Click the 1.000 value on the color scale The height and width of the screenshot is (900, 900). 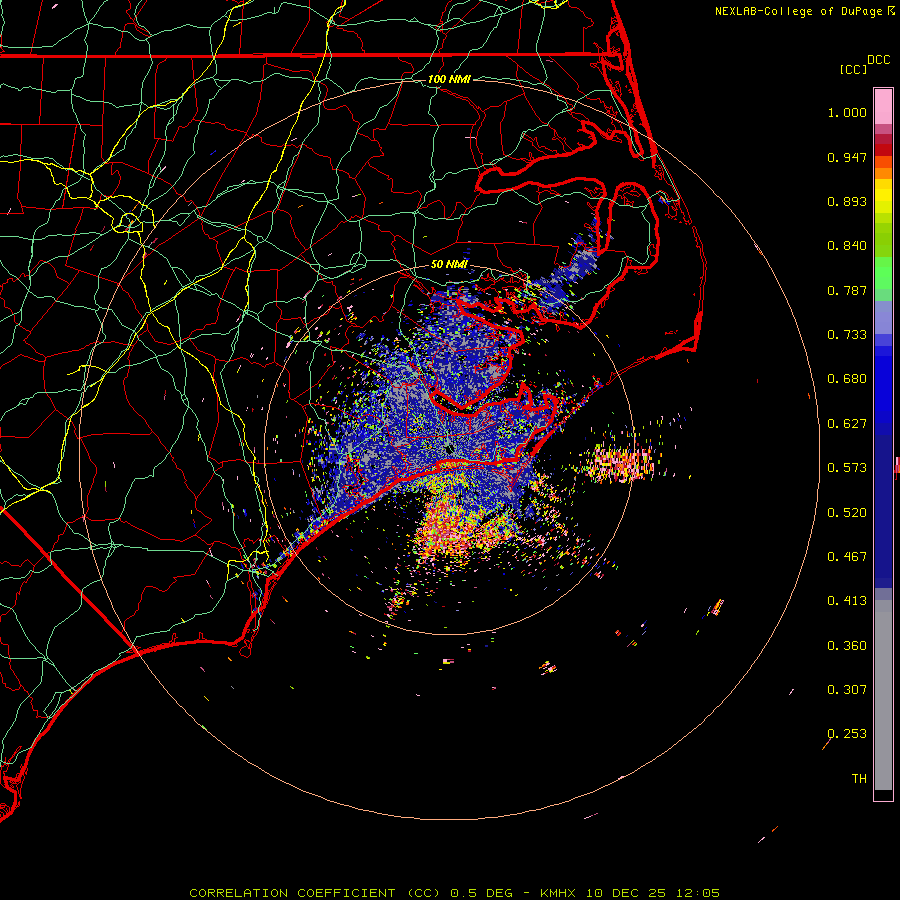pos(847,112)
